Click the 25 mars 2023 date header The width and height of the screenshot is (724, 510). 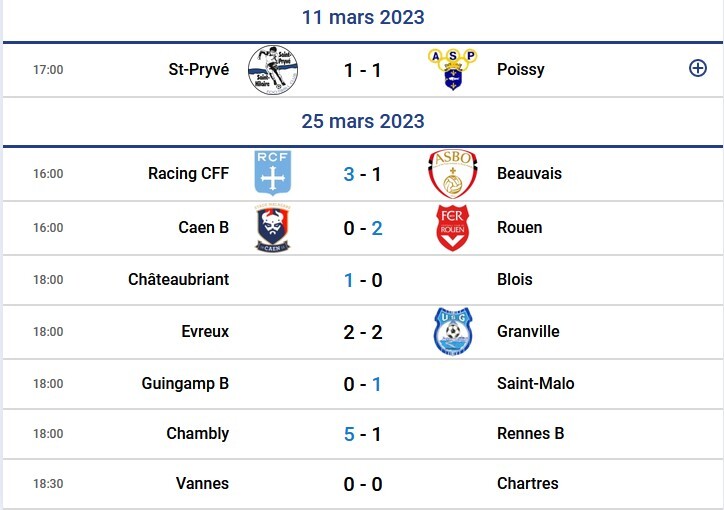click(x=363, y=121)
